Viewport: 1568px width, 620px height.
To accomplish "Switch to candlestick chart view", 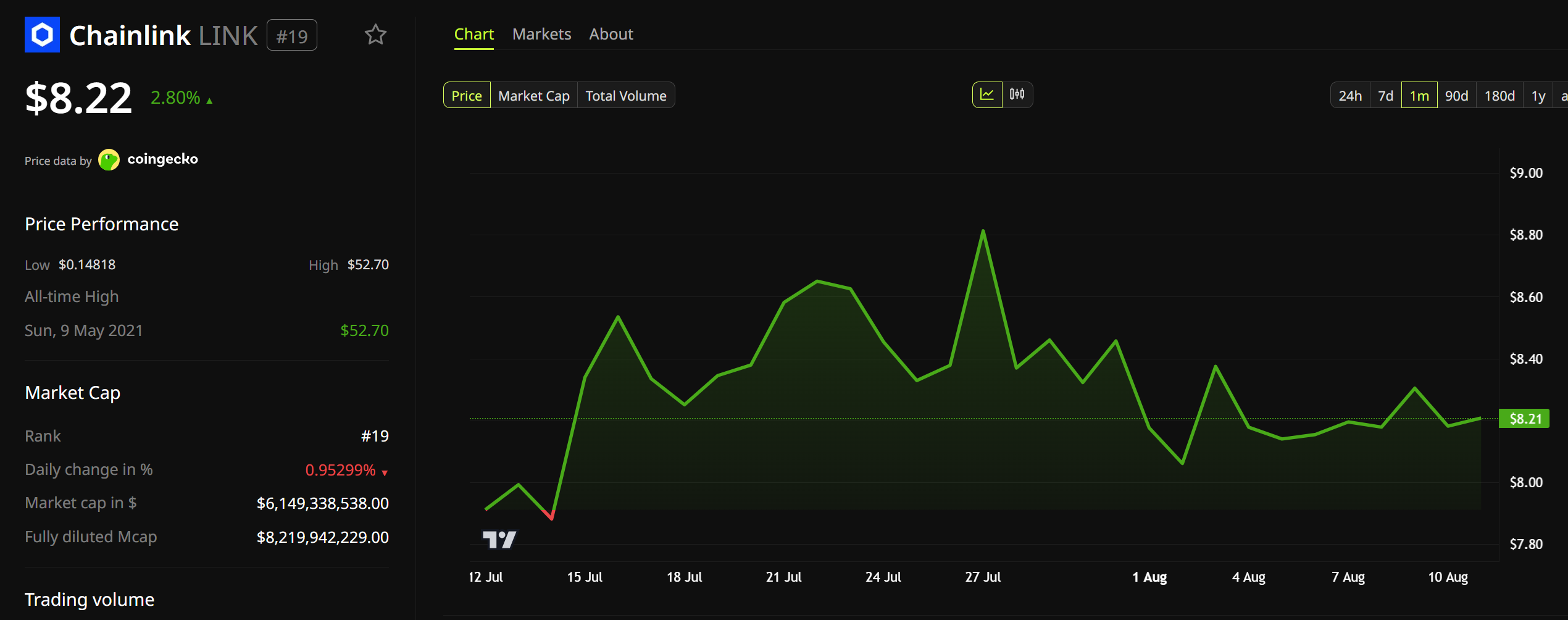I will tap(1017, 94).
